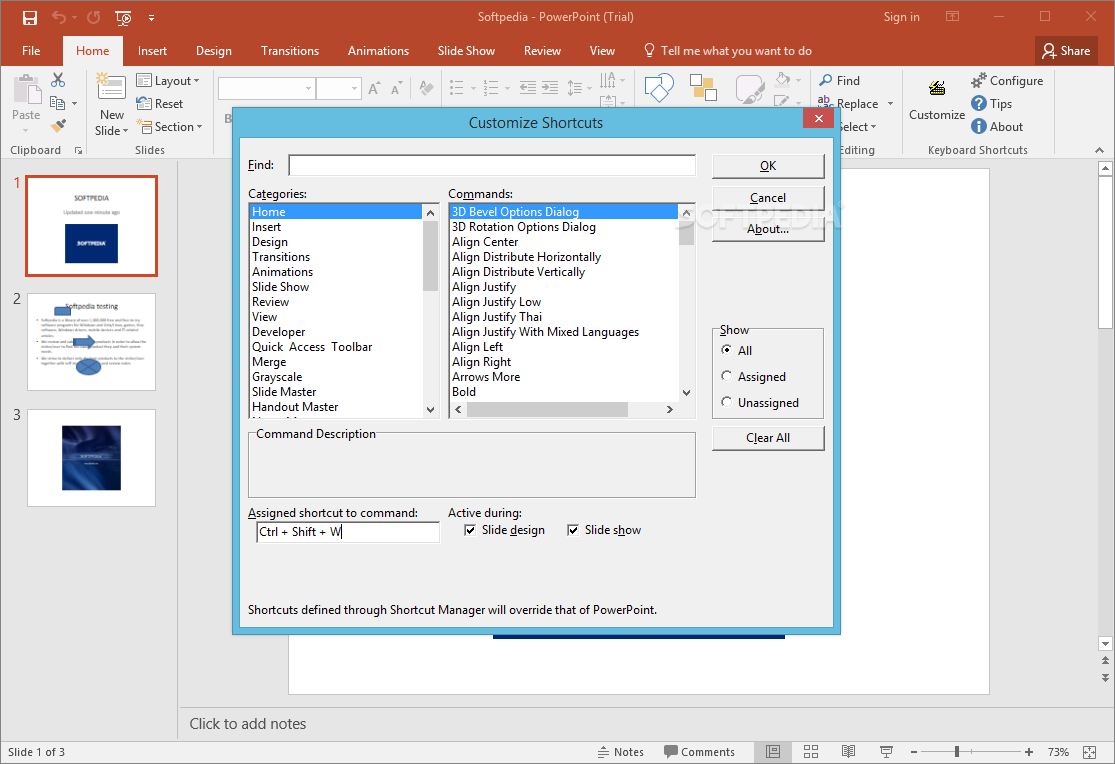The image size is (1115, 764).
Task: Open Tips help icon
Action: 979,103
